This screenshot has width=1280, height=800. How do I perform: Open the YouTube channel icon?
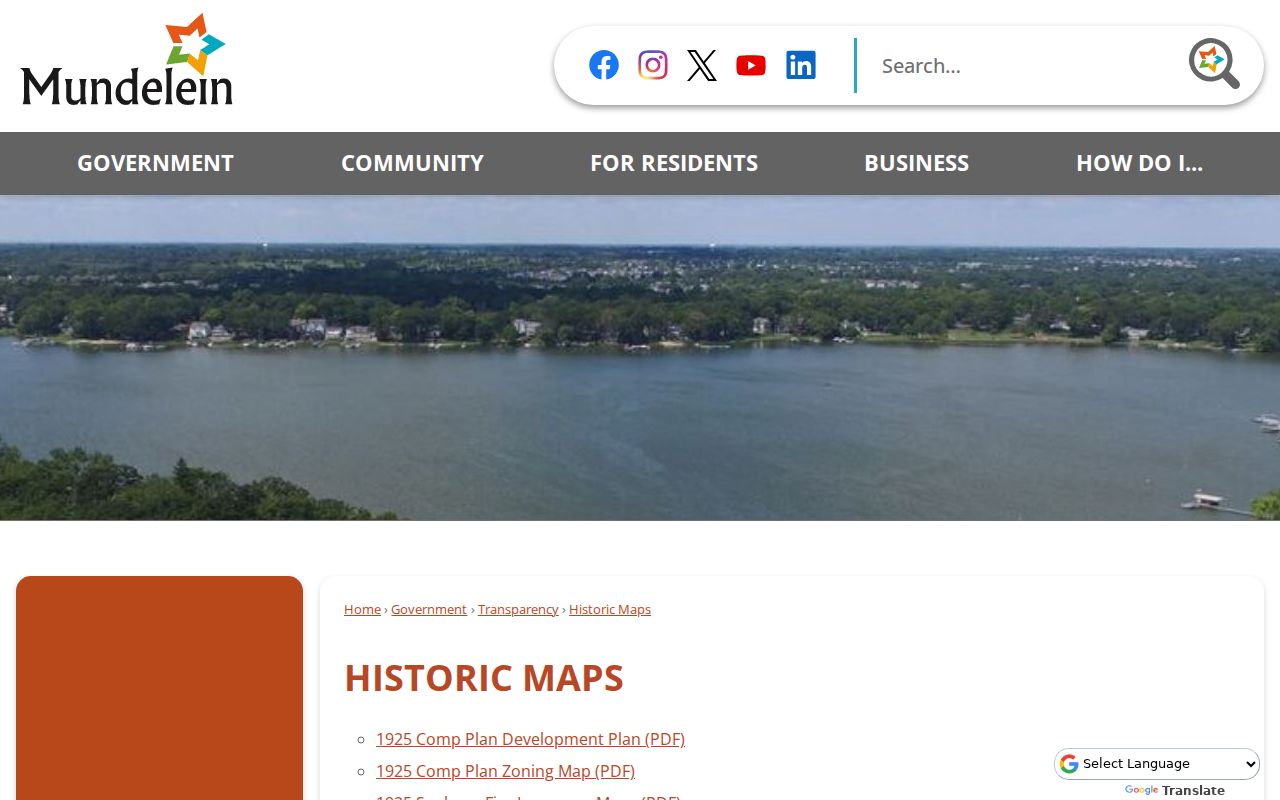point(751,65)
